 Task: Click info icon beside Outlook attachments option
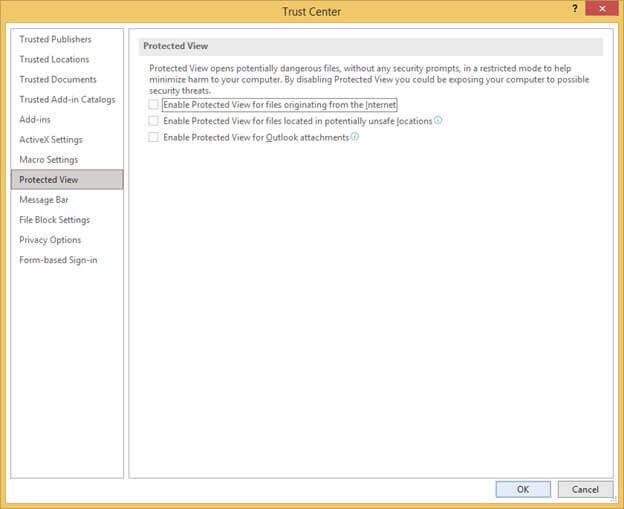click(x=355, y=137)
